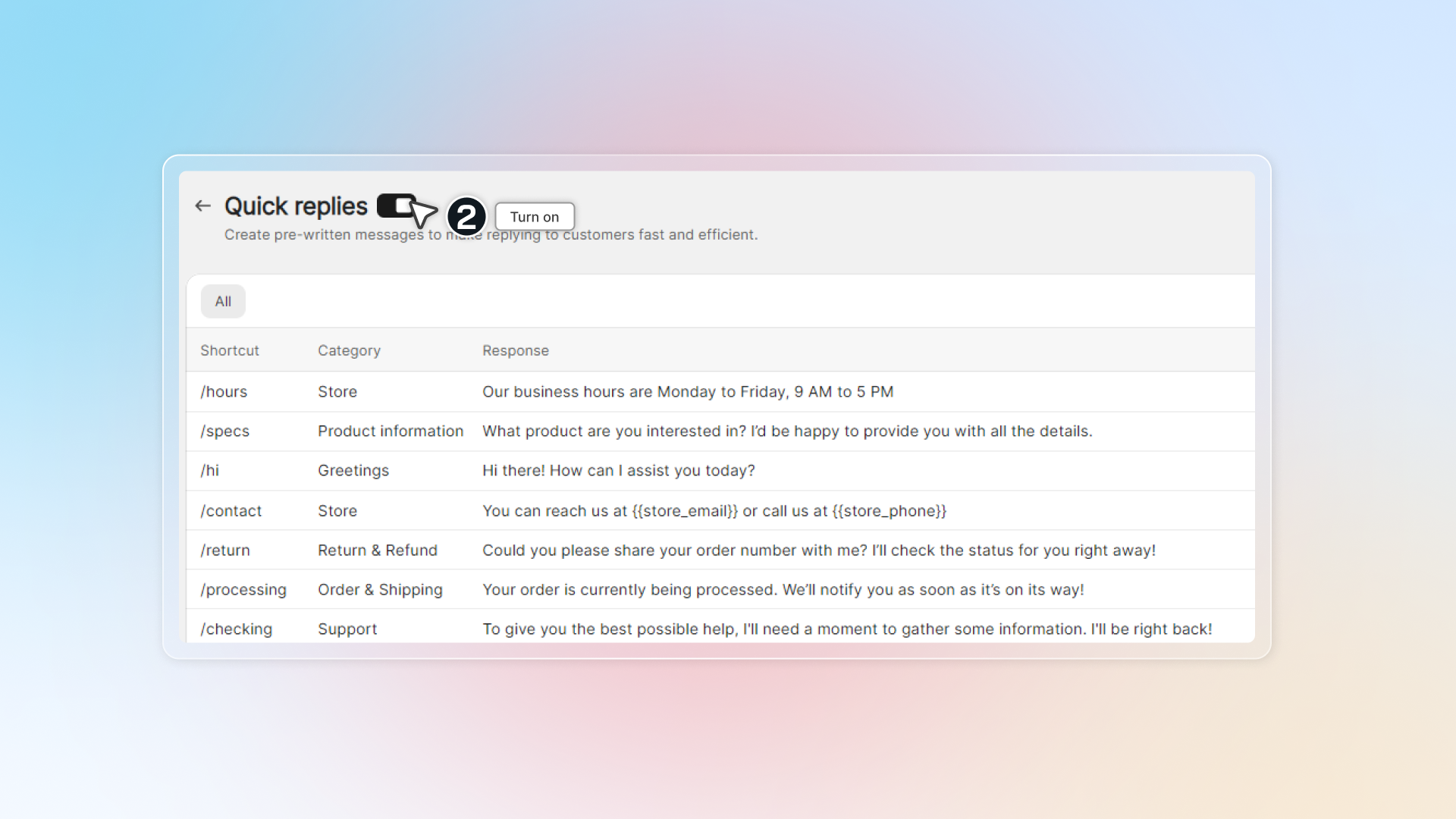Click the Response column header
Screen dimensions: 1456x819
515,350
